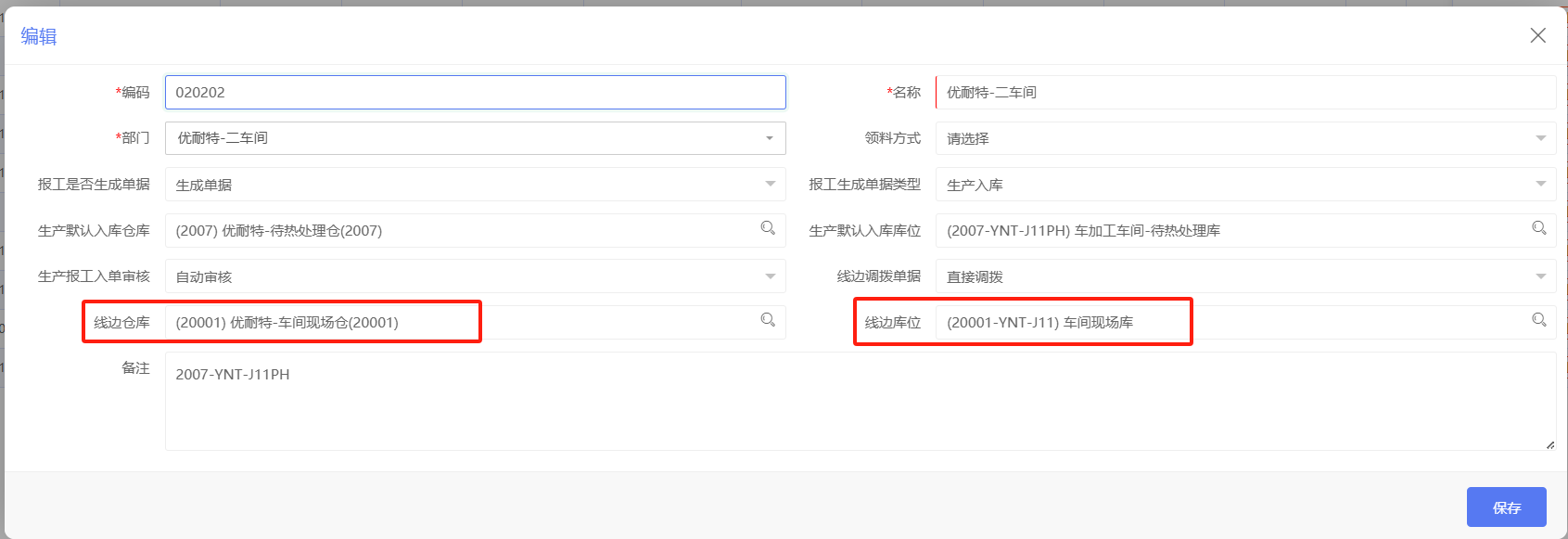Click the 生产默认入库库位 value field
The height and width of the screenshot is (539, 1568).
pos(1245,231)
